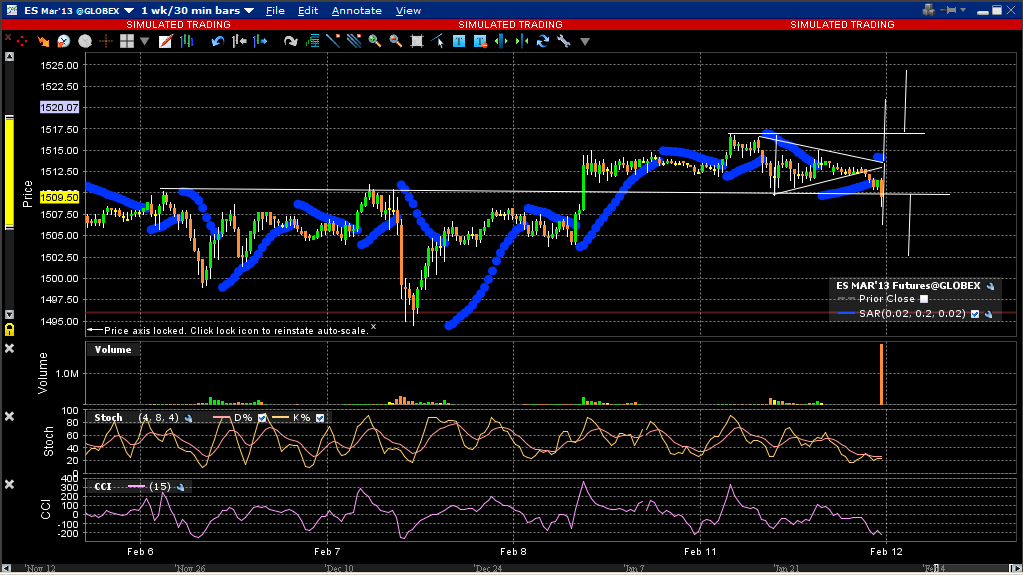Click the shift bars left arrow icon
This screenshot has height=575, width=1023.
239,41
